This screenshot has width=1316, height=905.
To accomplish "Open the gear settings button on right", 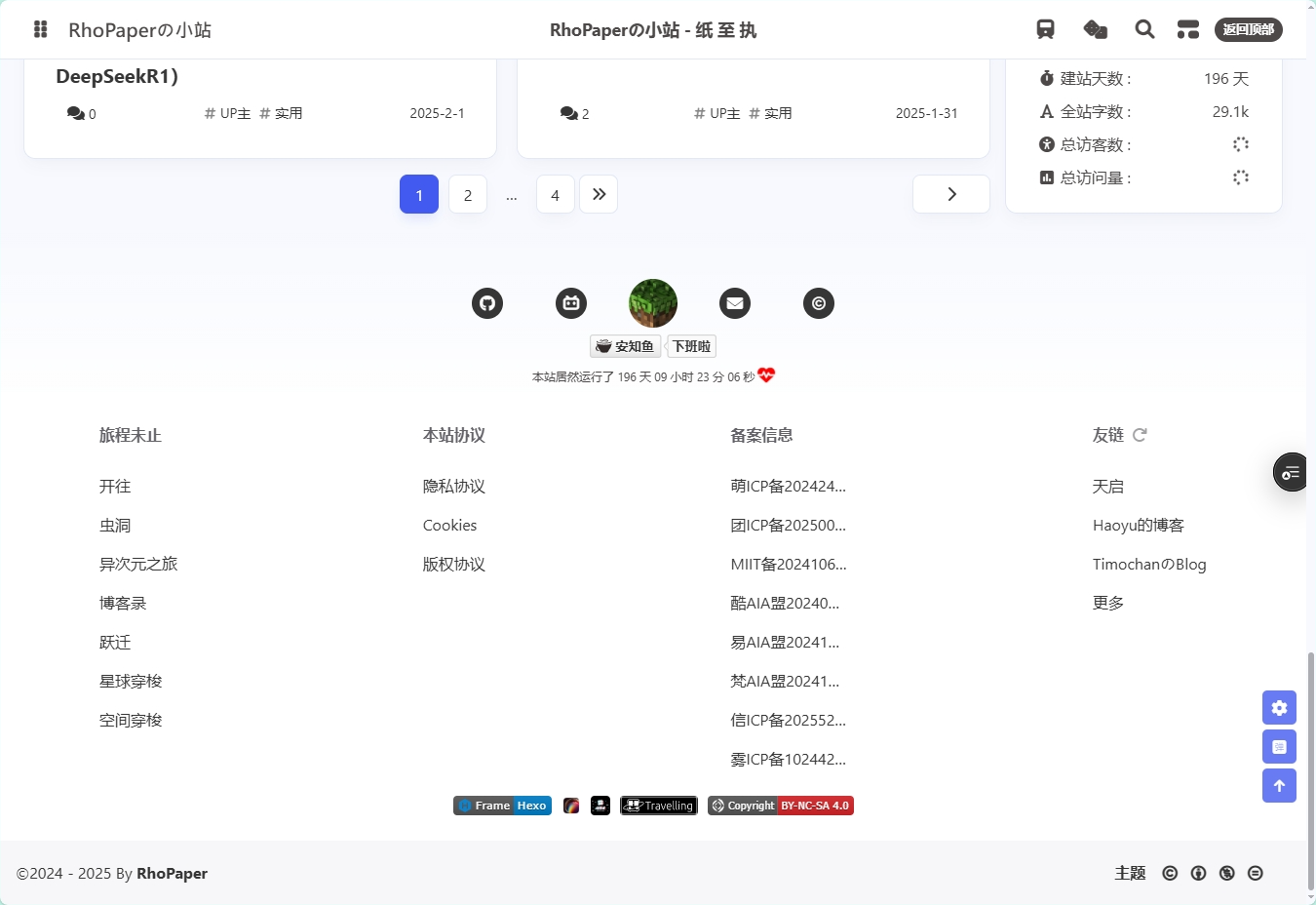I will click(1279, 708).
